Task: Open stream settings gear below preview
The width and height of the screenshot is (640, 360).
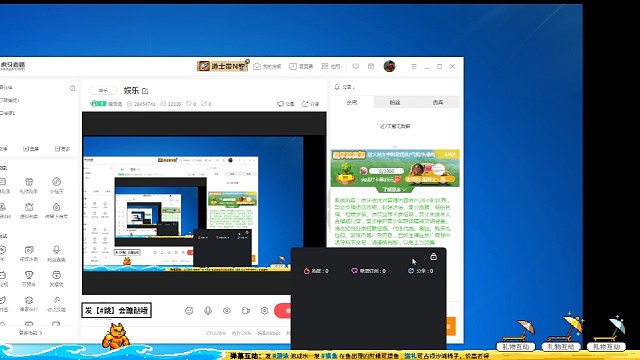Action: tap(264, 311)
